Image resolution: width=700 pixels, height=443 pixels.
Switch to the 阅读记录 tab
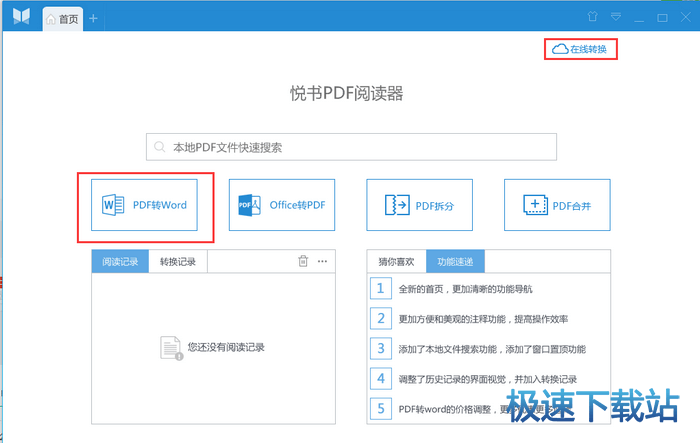tap(120, 261)
